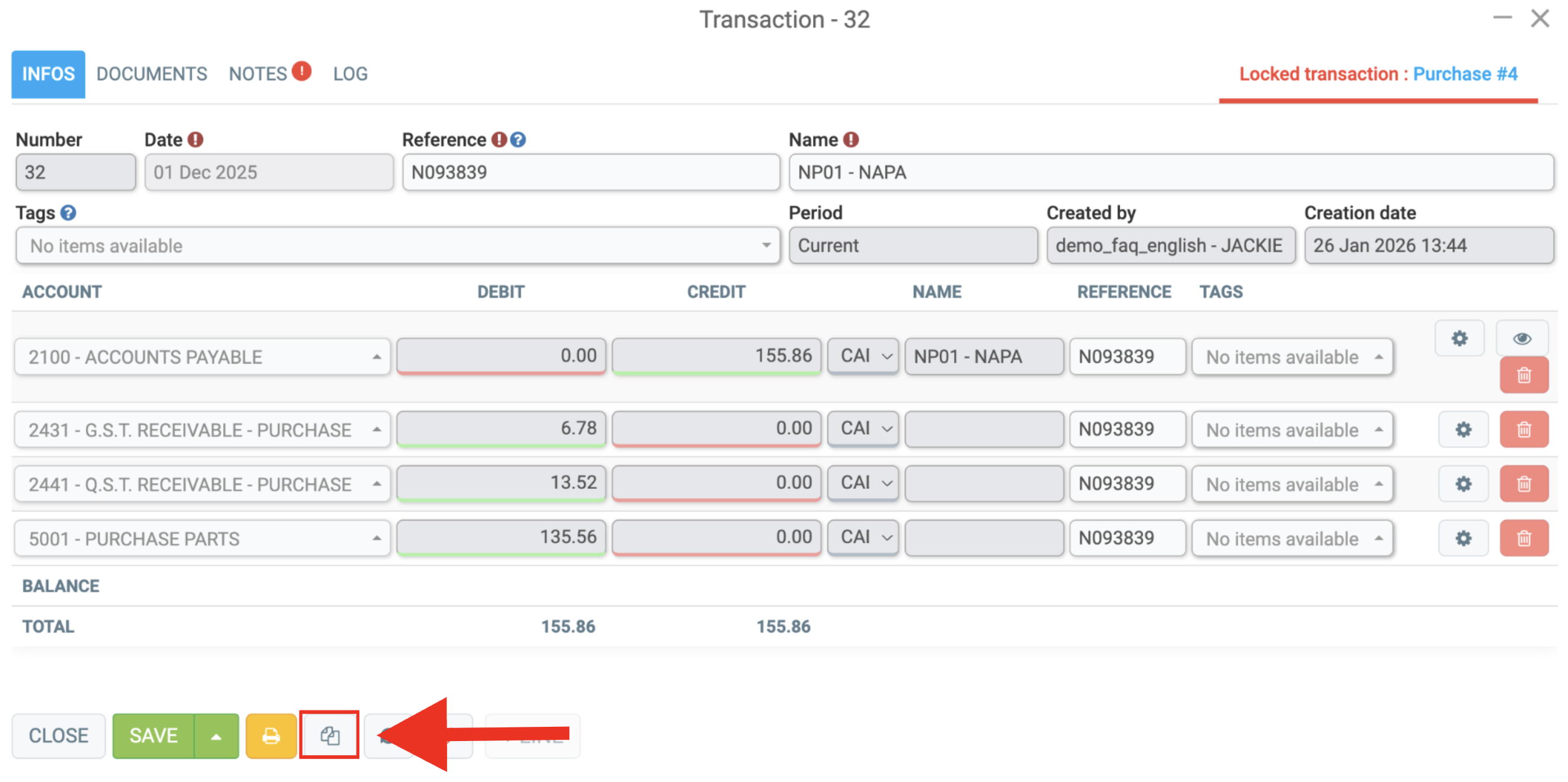This screenshot has height=782, width=1568.
Task: Minimize the Transaction 32 window
Action: pos(1502,18)
